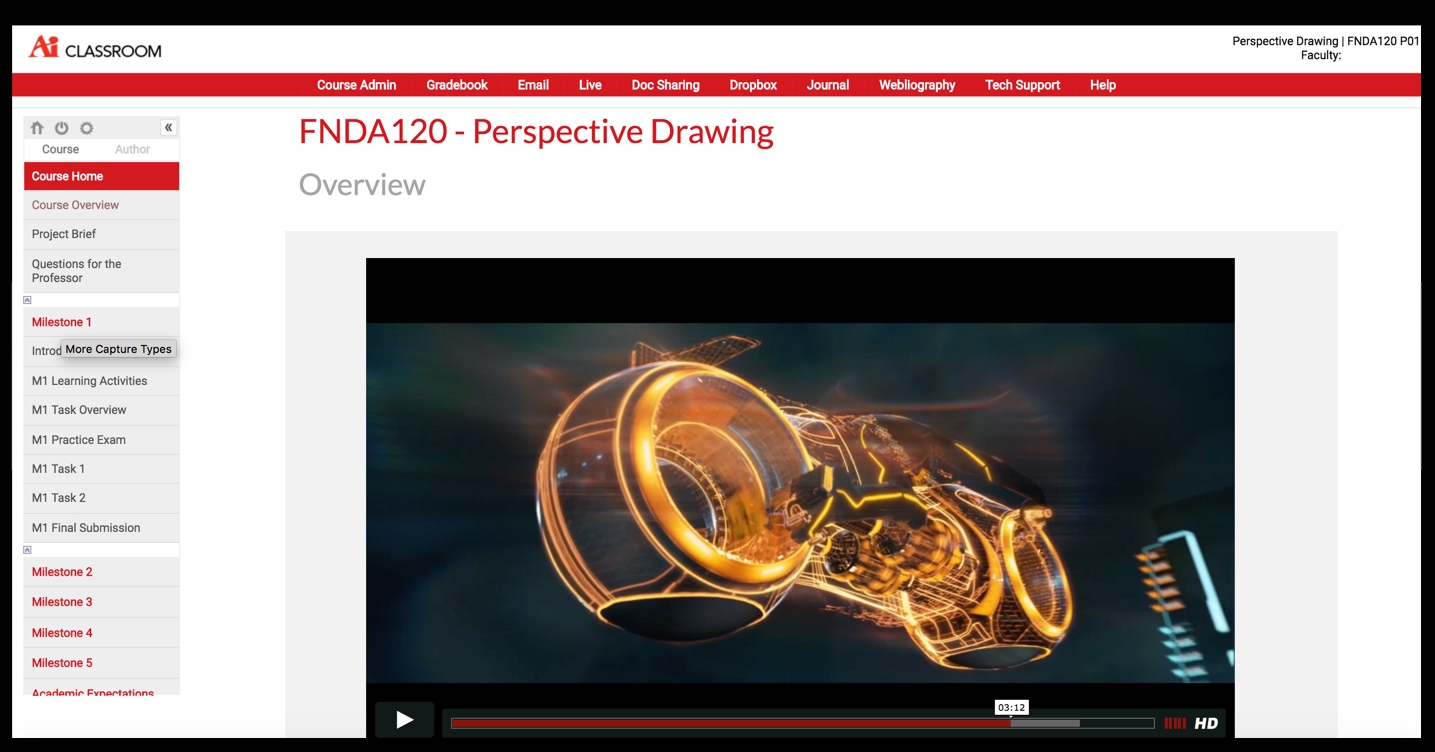Go to Live in navigation bar

pyautogui.click(x=590, y=85)
